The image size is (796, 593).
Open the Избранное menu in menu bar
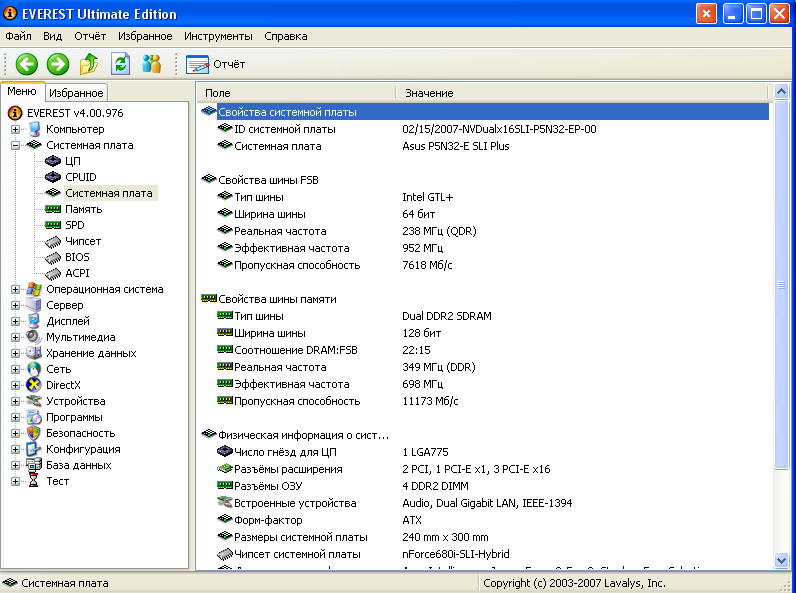[145, 36]
